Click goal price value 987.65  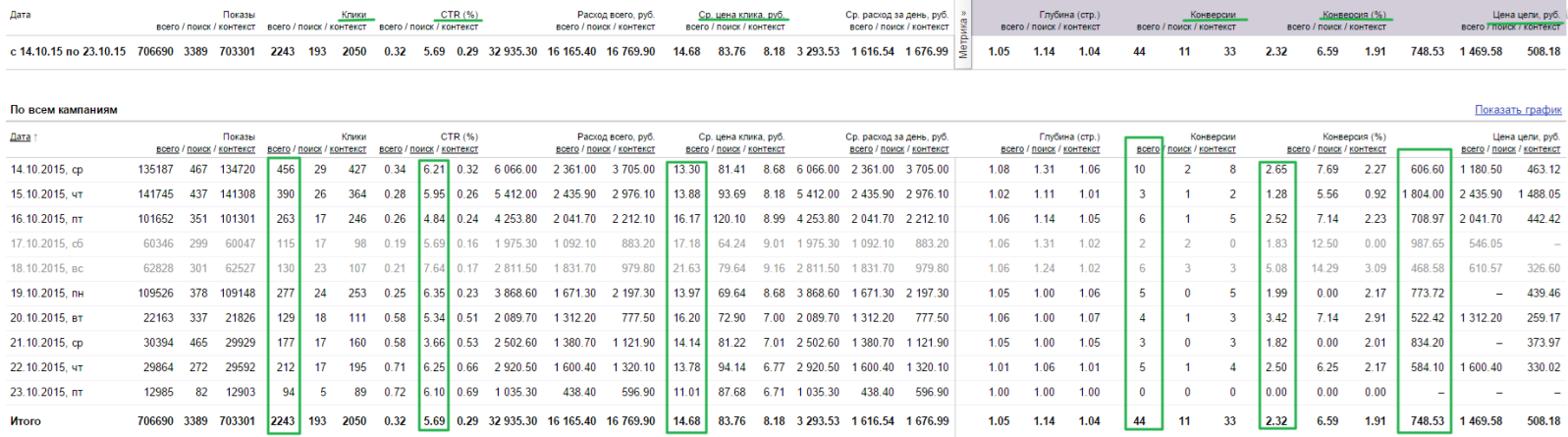[x=1428, y=244]
